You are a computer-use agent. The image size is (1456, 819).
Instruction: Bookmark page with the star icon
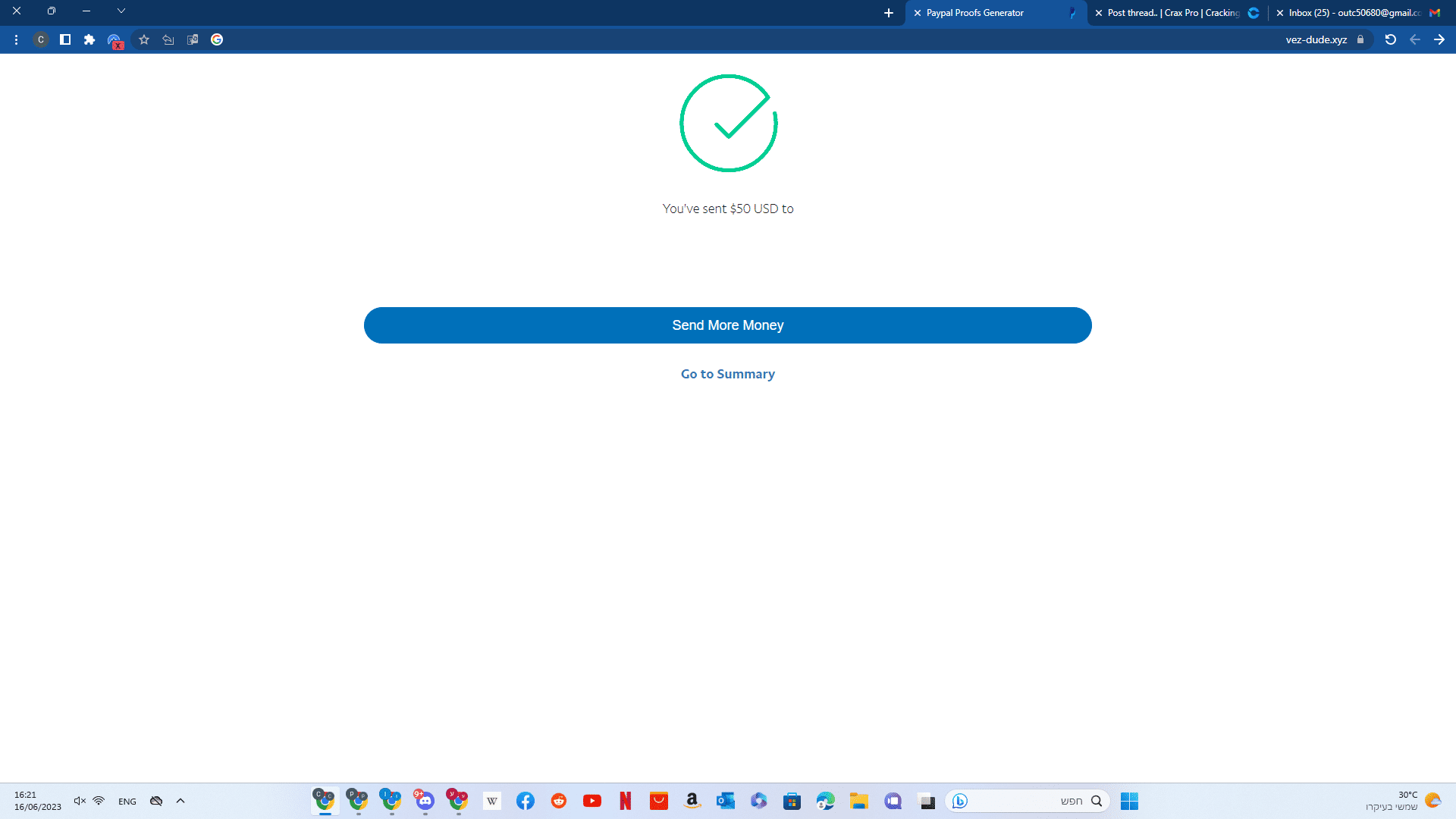(x=144, y=39)
